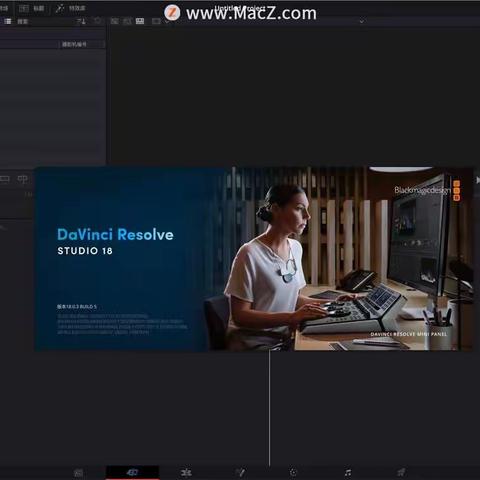This screenshot has width=480, height=480.
Task: Open the media pool sort order icon
Action: click(x=81, y=22)
